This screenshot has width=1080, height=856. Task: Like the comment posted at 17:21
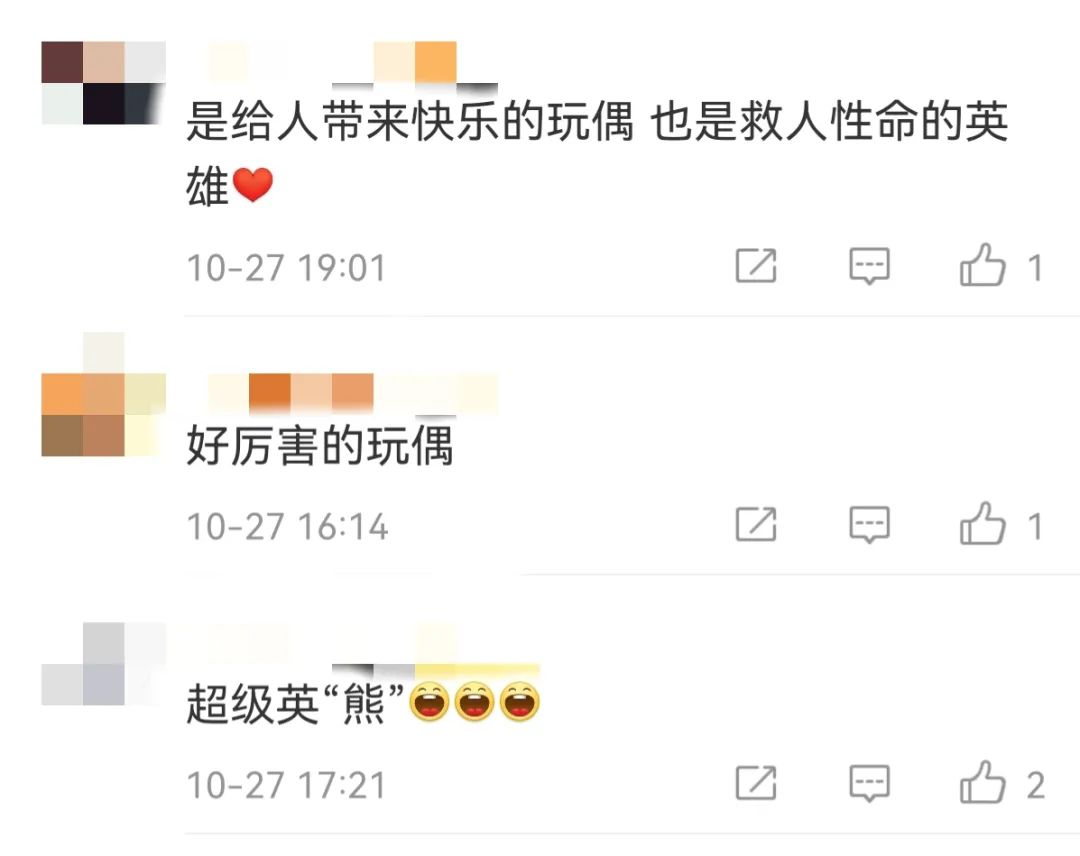click(982, 782)
